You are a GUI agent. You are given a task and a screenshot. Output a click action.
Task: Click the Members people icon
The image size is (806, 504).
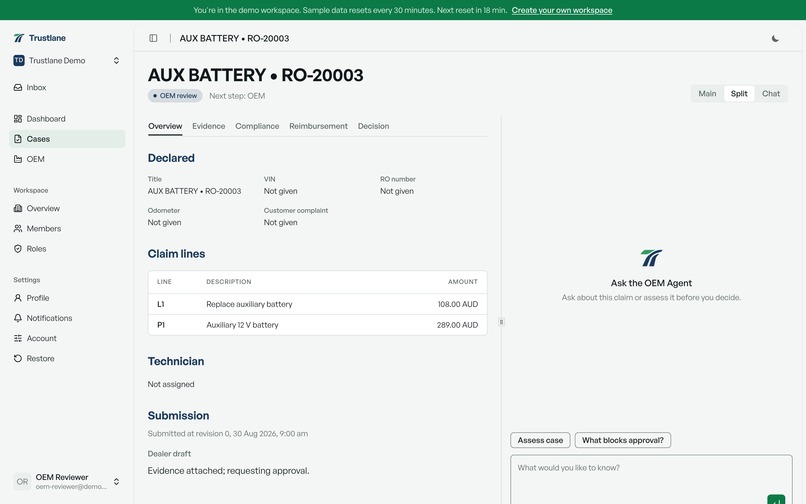click(18, 228)
